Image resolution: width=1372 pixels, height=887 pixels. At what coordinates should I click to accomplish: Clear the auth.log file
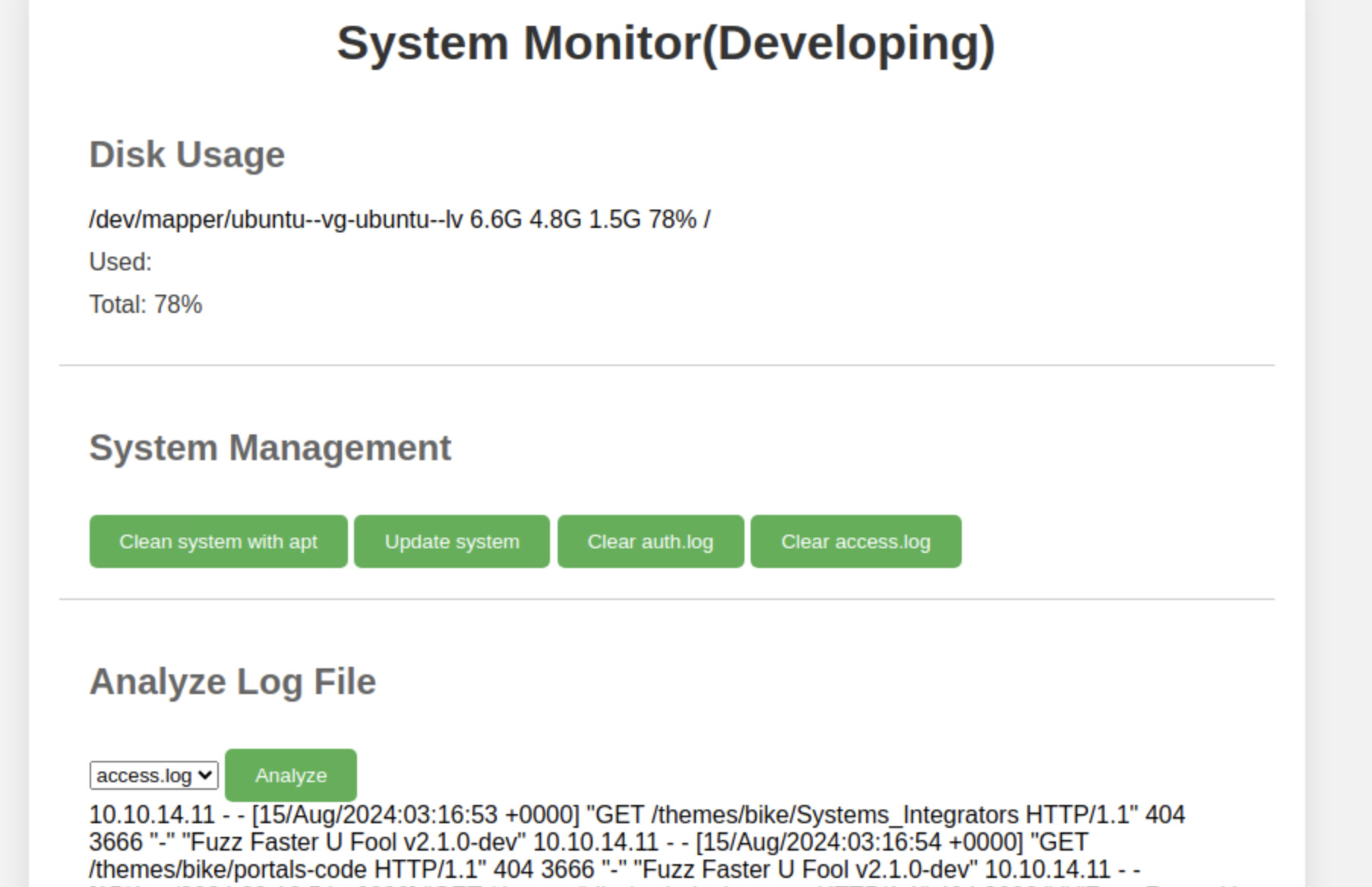(650, 541)
